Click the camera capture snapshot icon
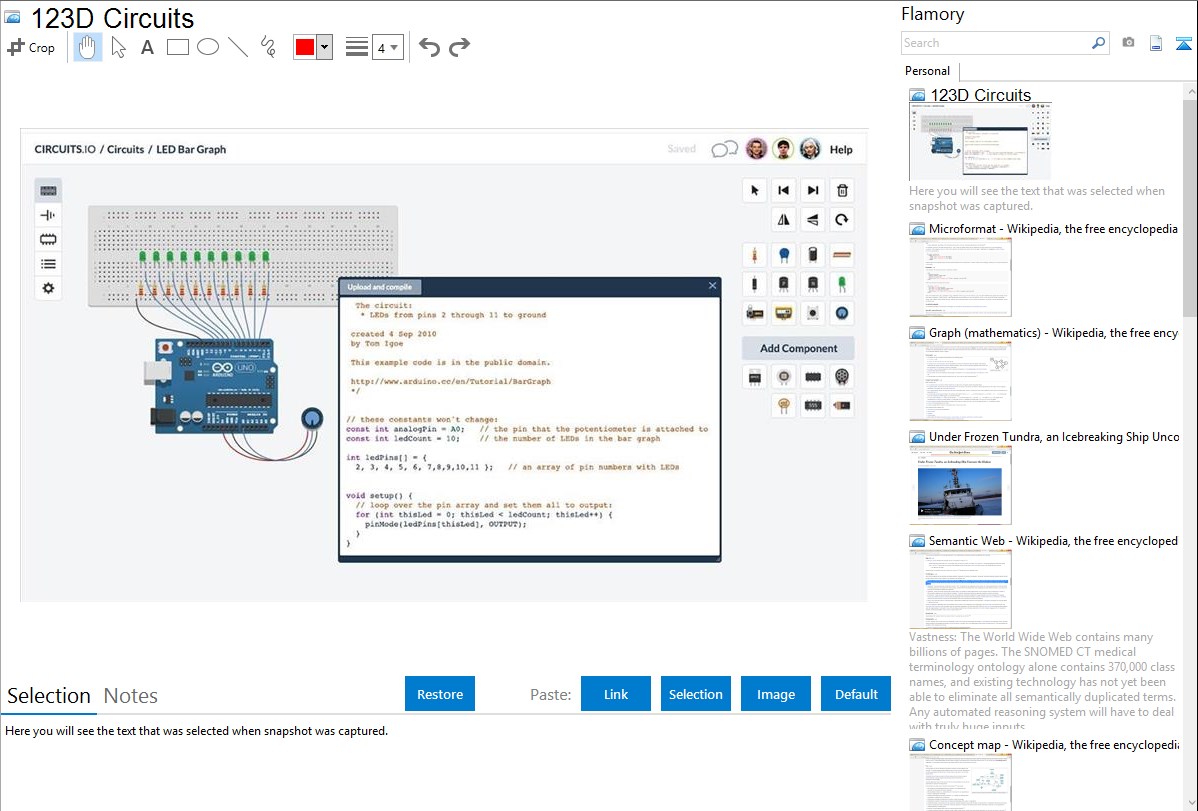This screenshot has height=811, width=1198. point(1128,43)
